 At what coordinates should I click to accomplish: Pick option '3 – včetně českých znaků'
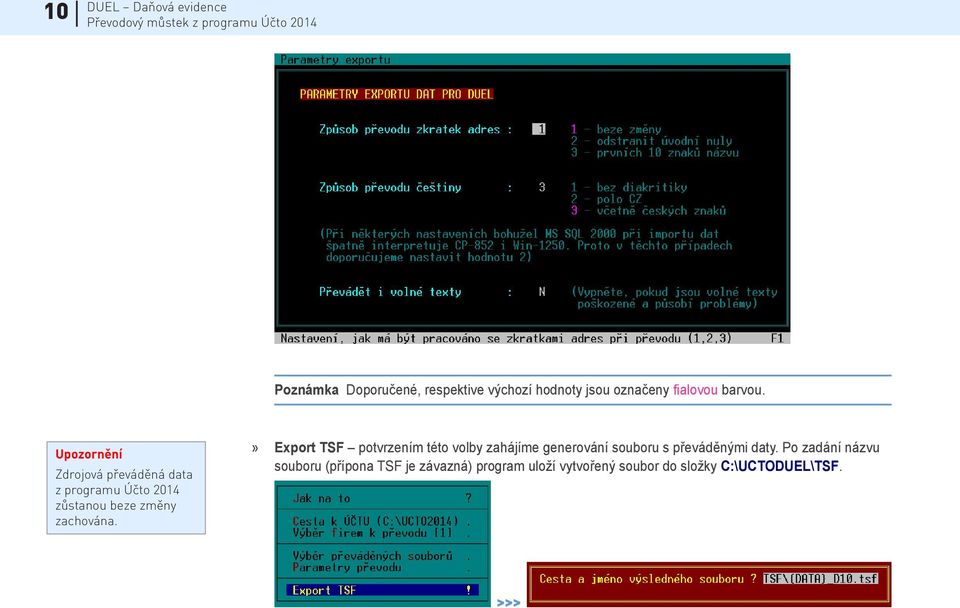click(648, 211)
